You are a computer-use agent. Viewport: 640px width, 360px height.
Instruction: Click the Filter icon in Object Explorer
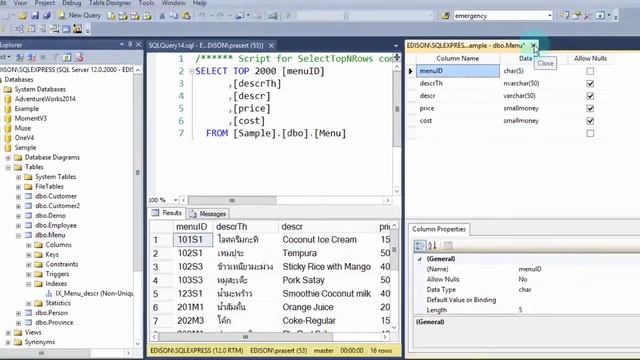56,58
